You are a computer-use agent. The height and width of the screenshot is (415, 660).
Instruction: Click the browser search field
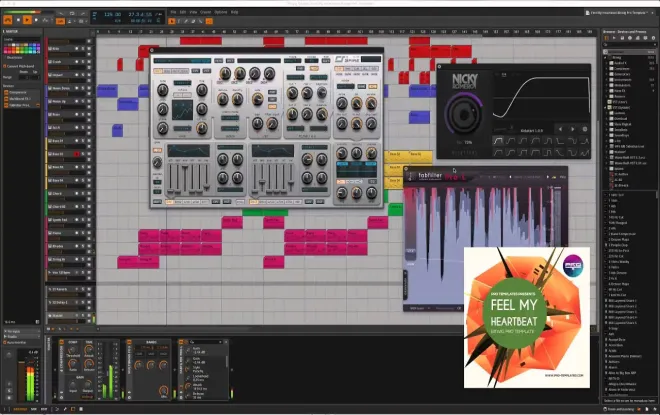click(629, 45)
